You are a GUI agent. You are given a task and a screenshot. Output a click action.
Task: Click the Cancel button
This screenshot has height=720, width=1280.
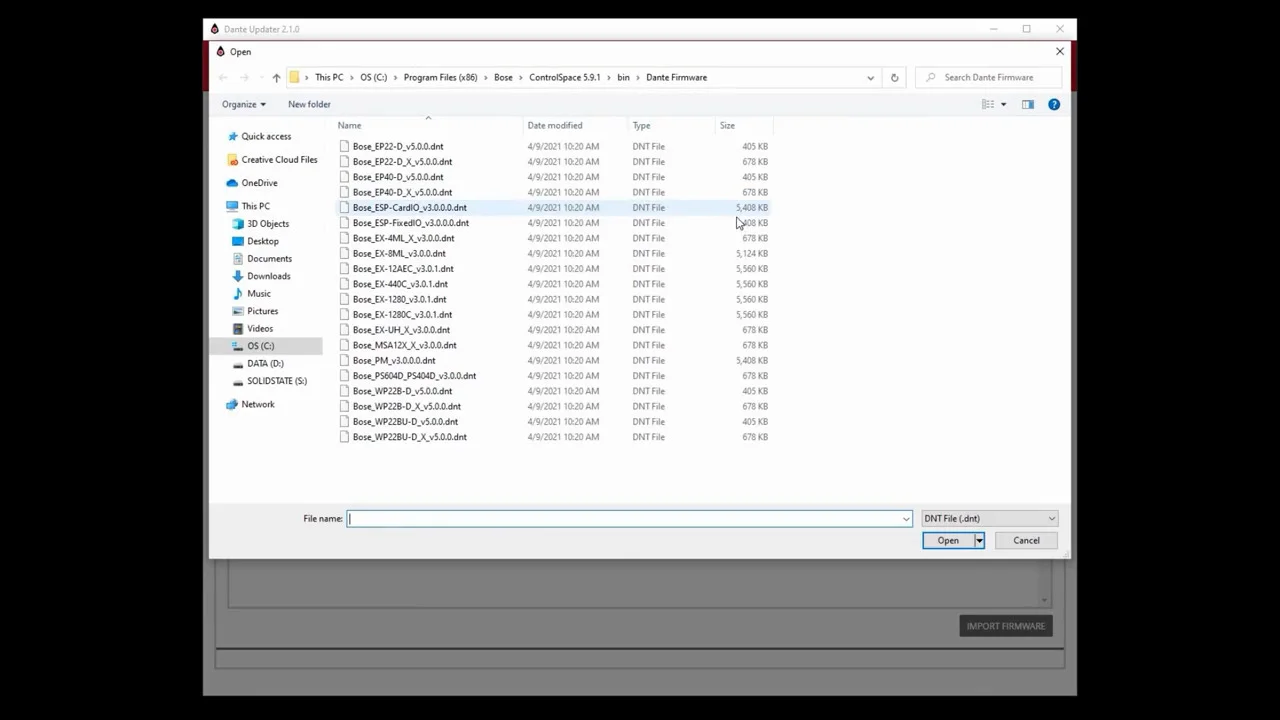[x=1026, y=540]
